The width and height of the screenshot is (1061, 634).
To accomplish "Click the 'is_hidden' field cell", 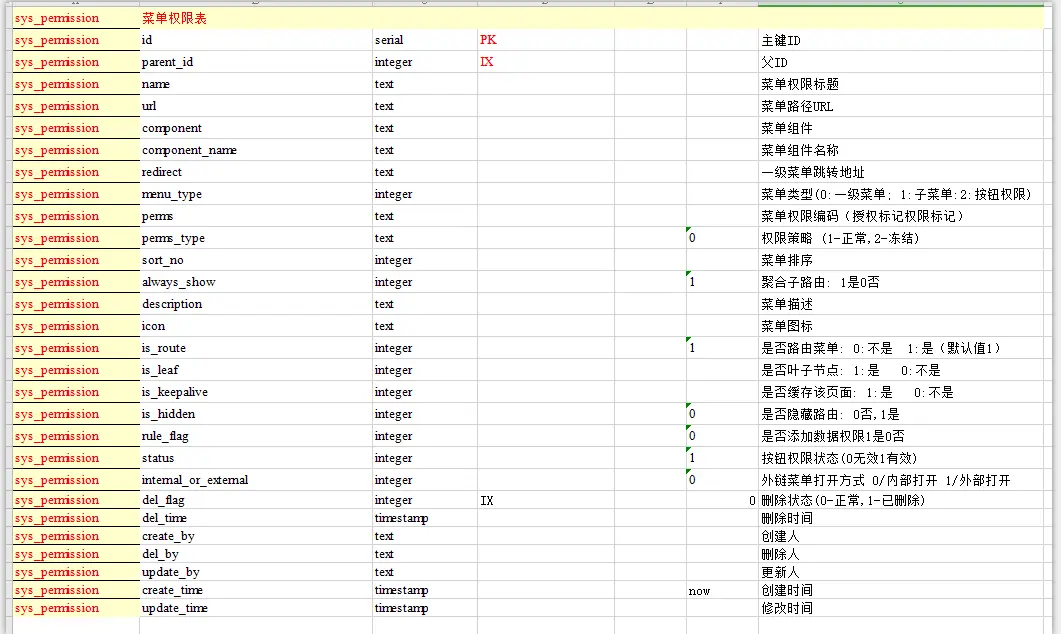I will [x=256, y=414].
